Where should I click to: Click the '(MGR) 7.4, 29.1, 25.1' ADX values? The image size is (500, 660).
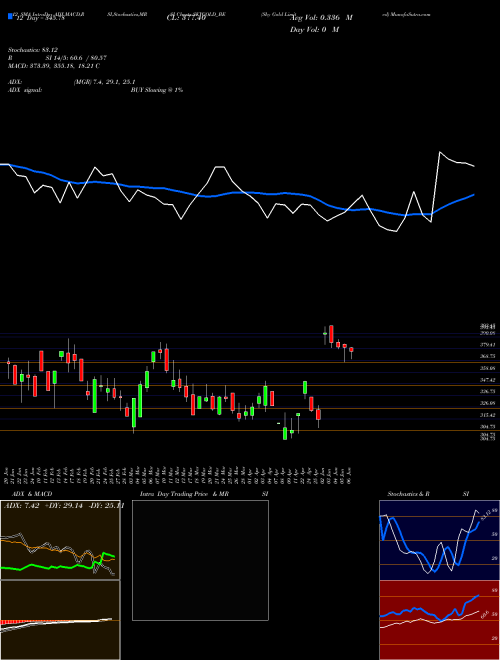click(104, 82)
